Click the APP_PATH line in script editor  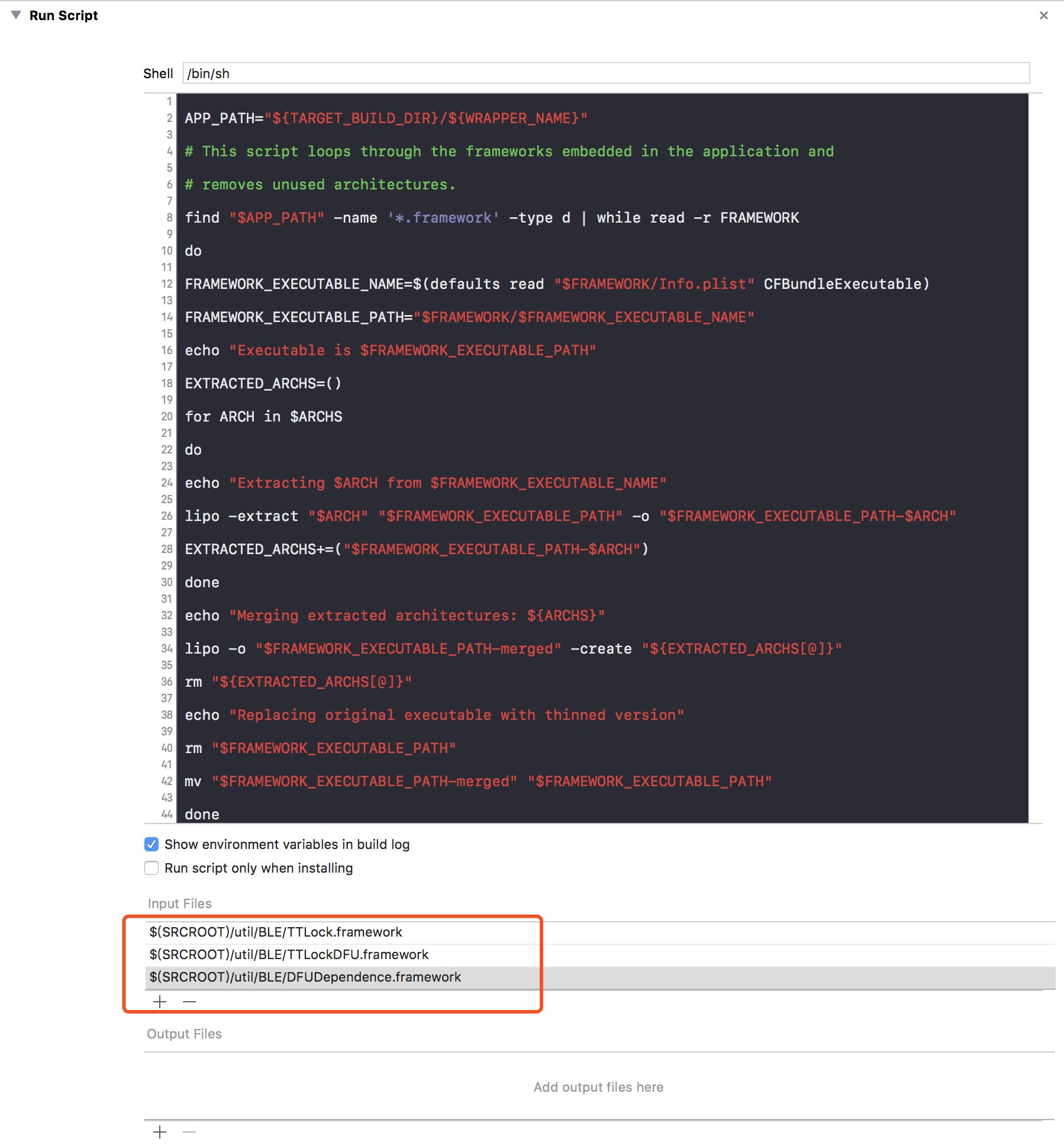point(386,118)
